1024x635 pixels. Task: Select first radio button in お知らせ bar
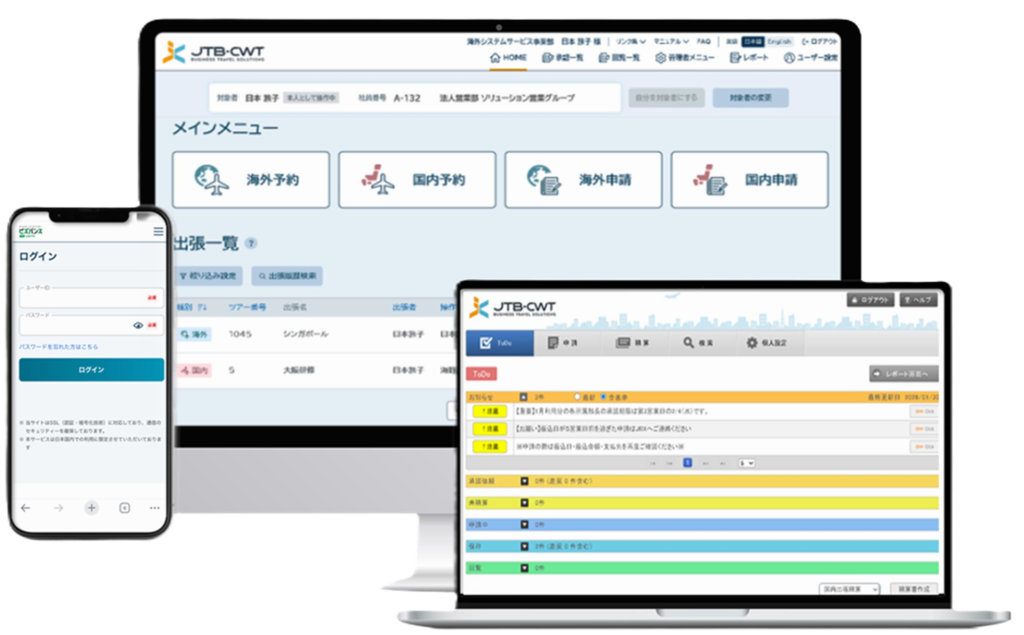577,397
